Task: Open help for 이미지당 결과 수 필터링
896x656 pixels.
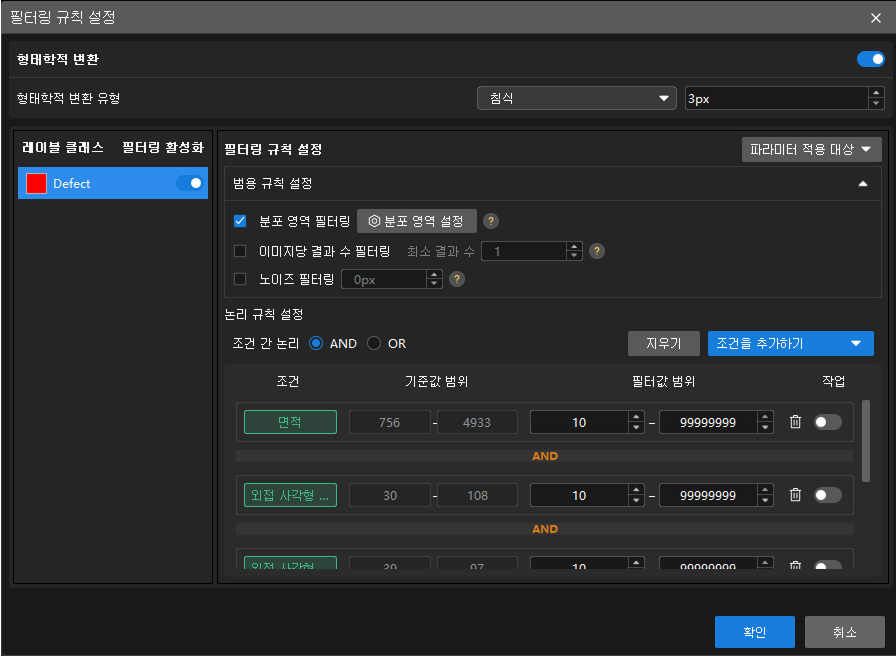Action: pos(597,251)
